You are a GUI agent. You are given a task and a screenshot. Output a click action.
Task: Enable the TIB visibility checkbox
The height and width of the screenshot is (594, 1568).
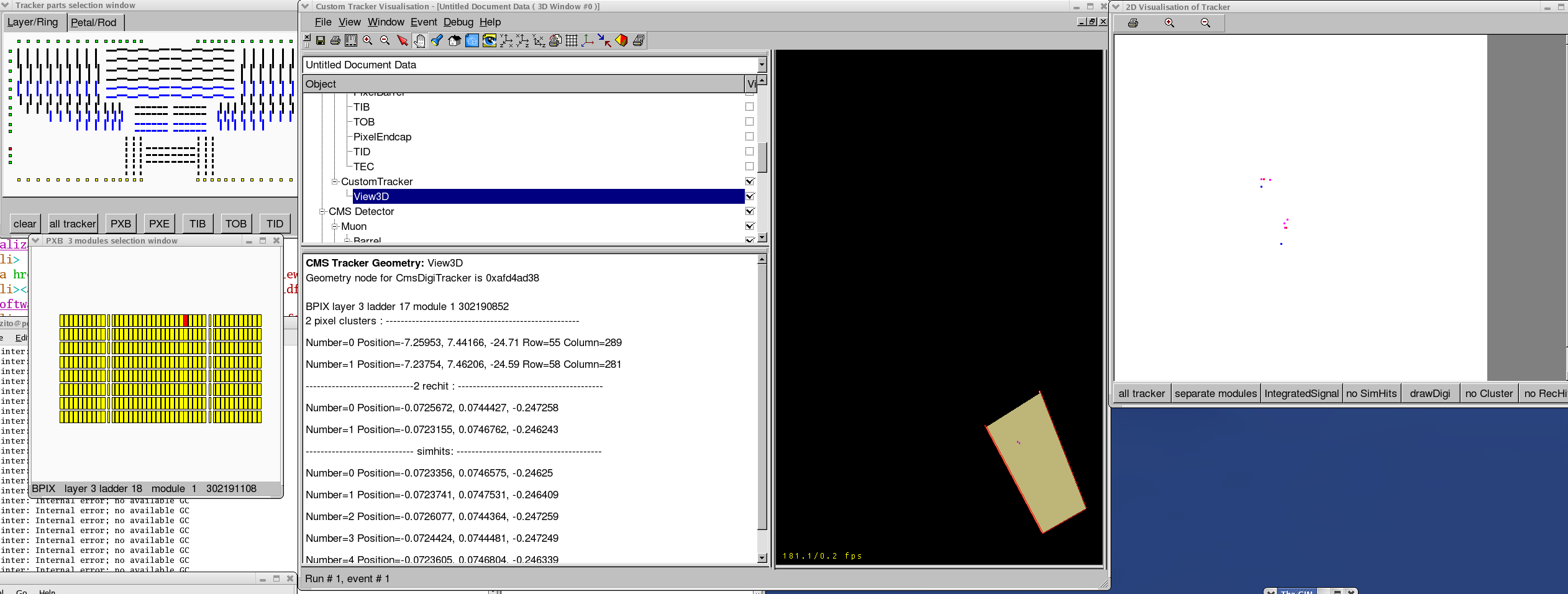click(x=749, y=107)
